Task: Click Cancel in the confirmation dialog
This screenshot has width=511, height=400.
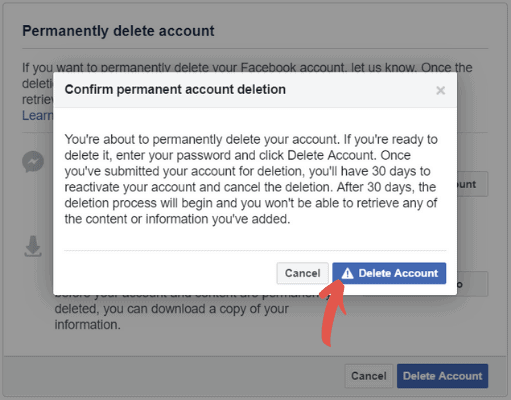Action: click(302, 273)
